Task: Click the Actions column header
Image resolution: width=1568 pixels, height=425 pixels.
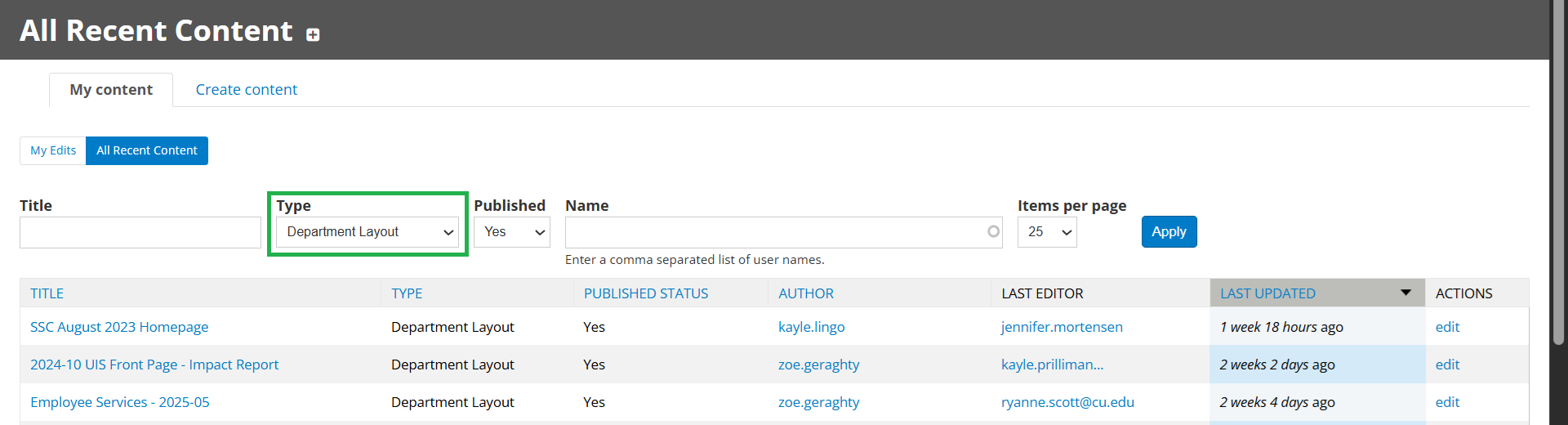Action: click(1463, 293)
